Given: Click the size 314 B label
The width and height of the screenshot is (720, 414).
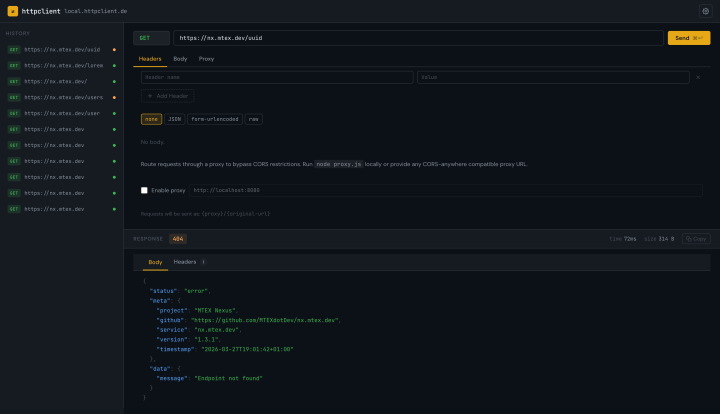Looking at the screenshot, I should (659, 239).
